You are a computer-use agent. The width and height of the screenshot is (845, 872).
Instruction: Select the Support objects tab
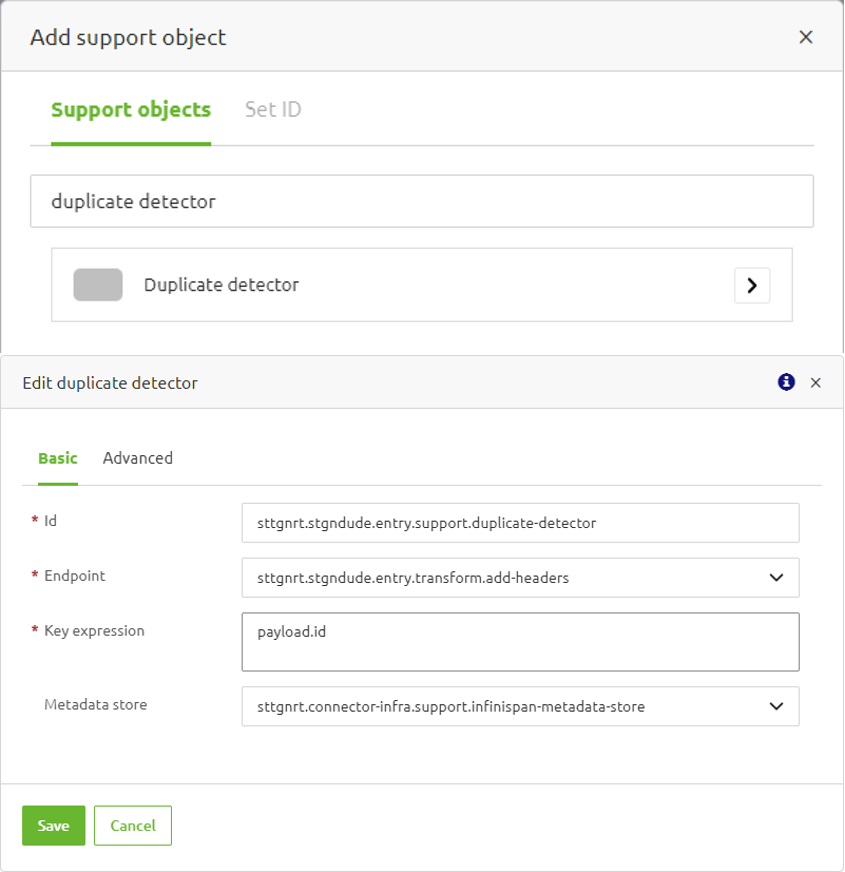130,110
